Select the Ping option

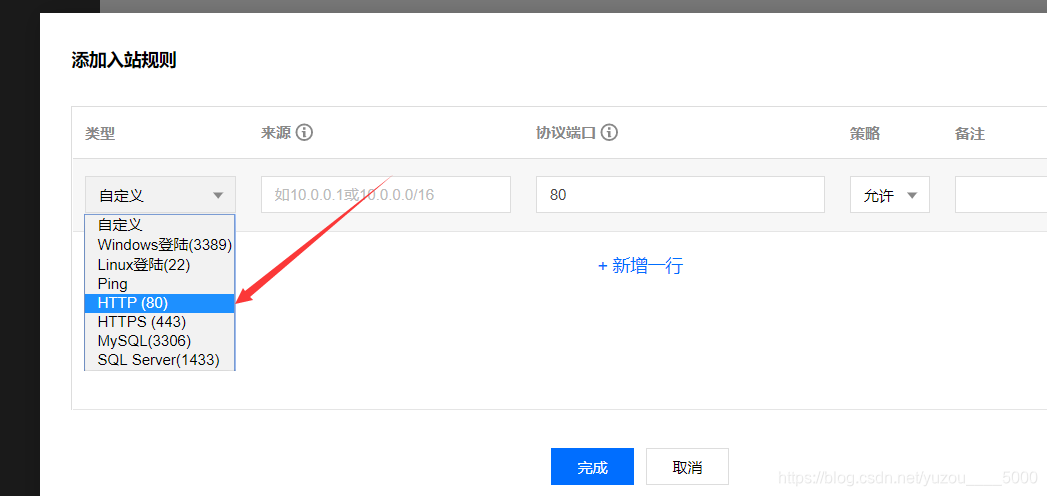[x=160, y=284]
